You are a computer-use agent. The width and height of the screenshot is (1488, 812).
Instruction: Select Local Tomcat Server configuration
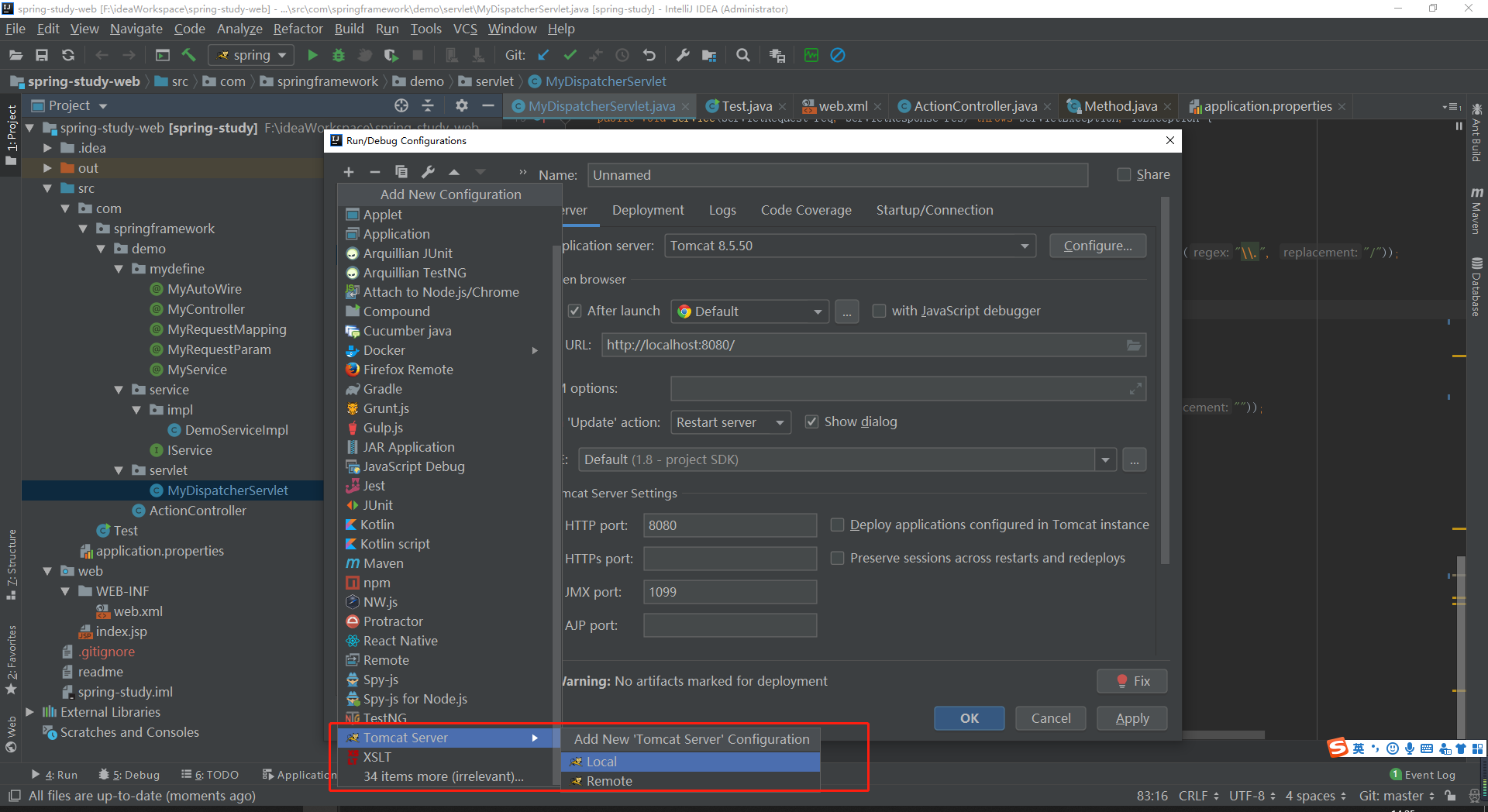click(691, 762)
